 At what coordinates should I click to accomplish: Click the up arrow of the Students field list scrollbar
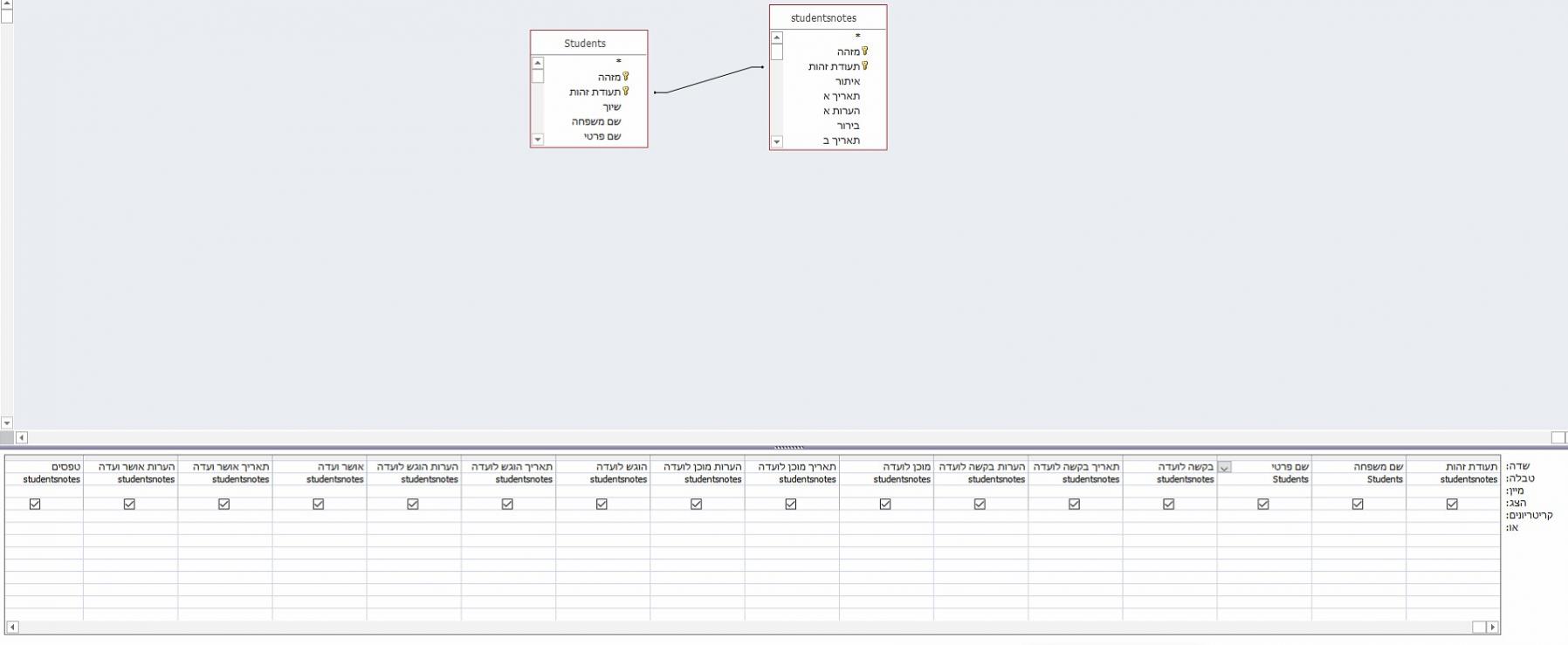pyautogui.click(x=538, y=63)
